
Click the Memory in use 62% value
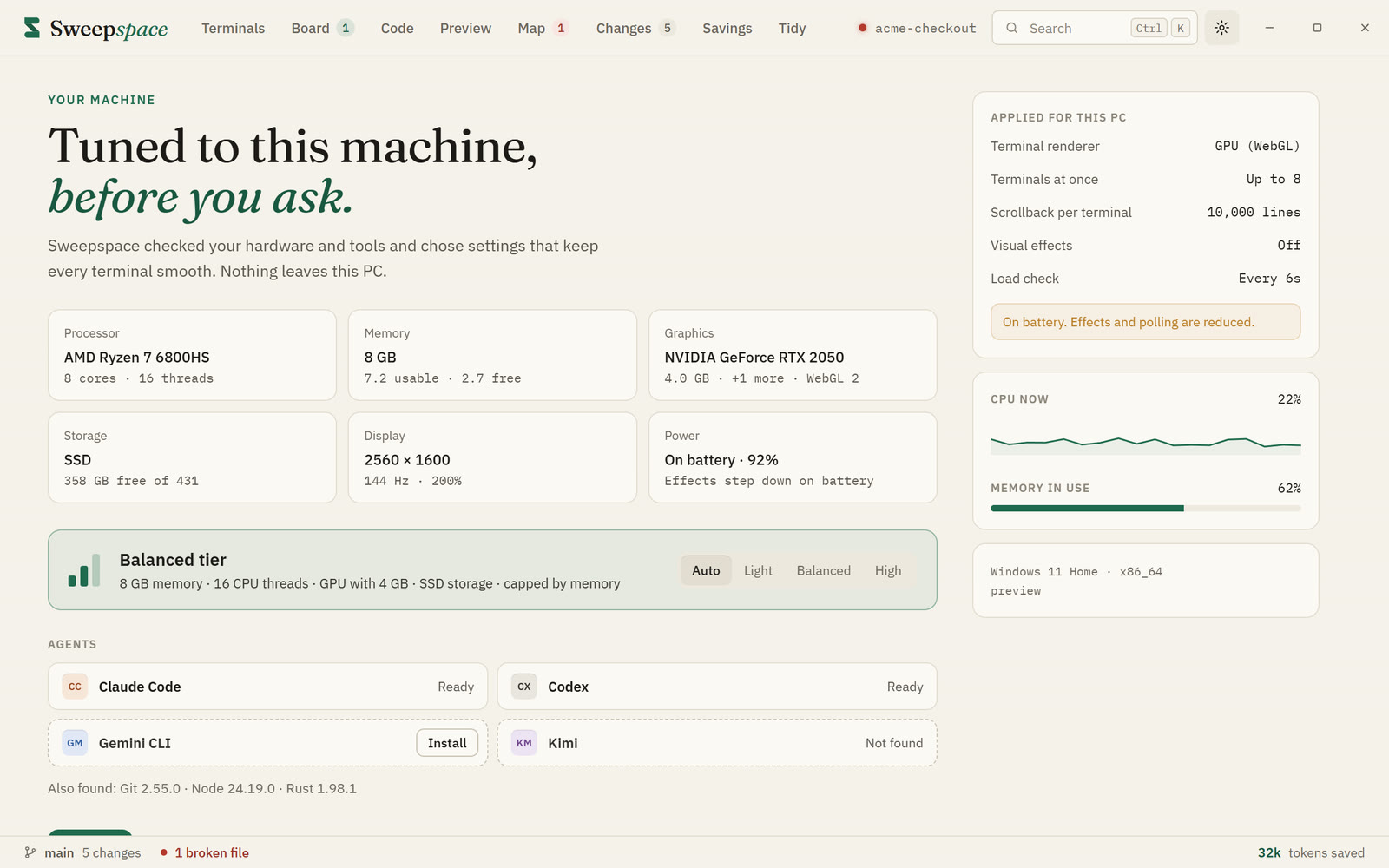click(1289, 488)
